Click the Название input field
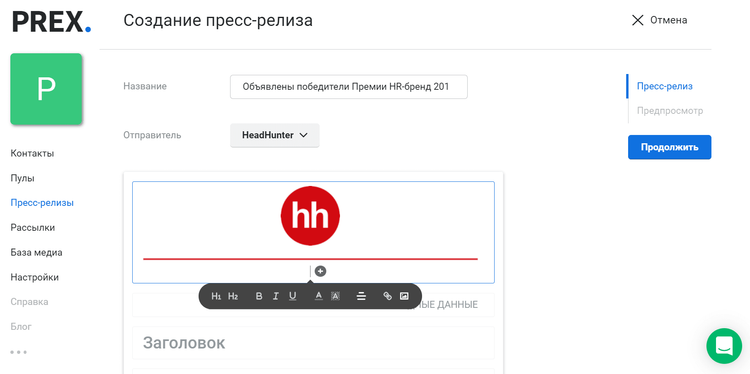Image resolution: width=750 pixels, height=374 pixels. point(349,87)
